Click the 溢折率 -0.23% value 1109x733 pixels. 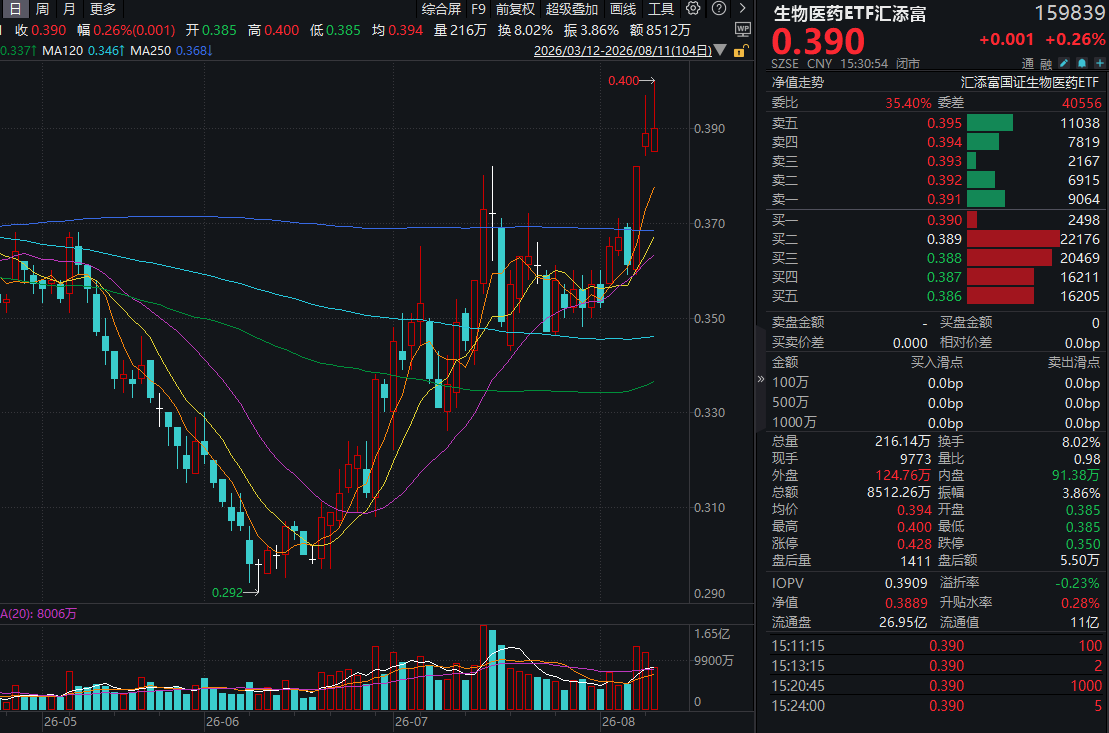pyautogui.click(x=1077, y=584)
